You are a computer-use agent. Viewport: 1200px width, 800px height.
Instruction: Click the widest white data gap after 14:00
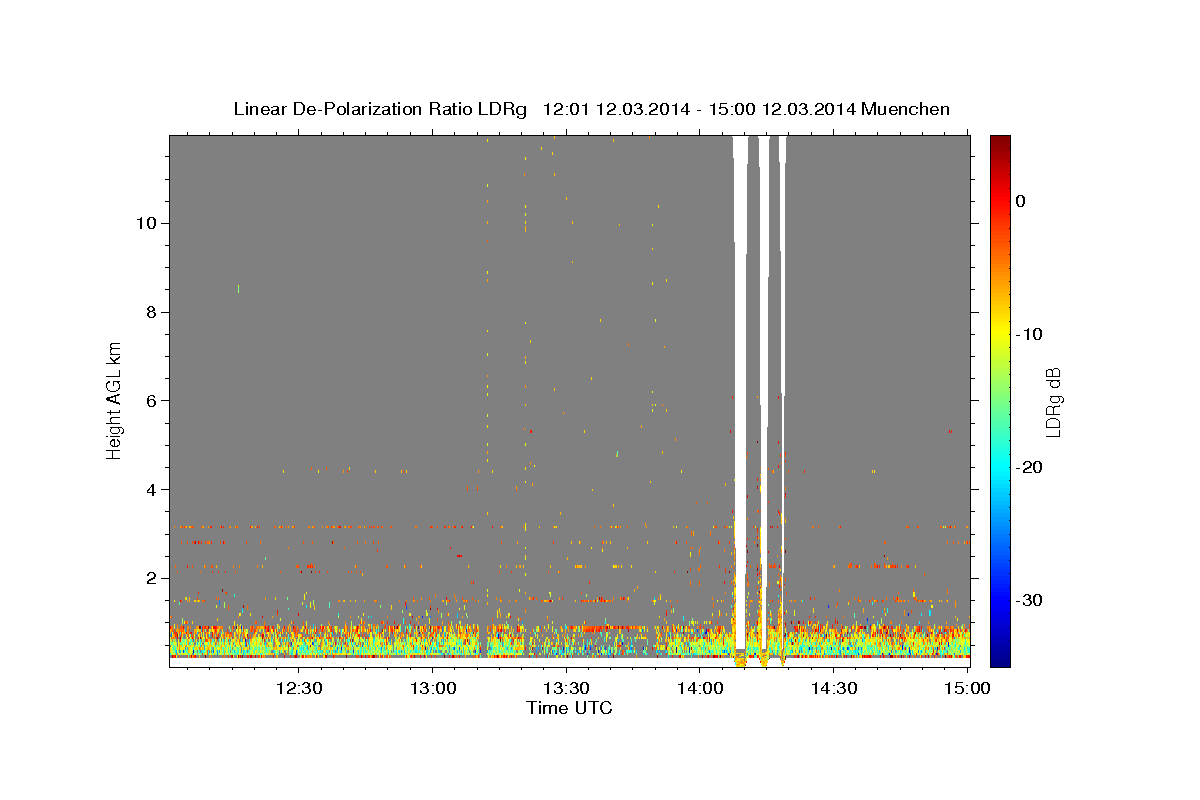coord(740,392)
